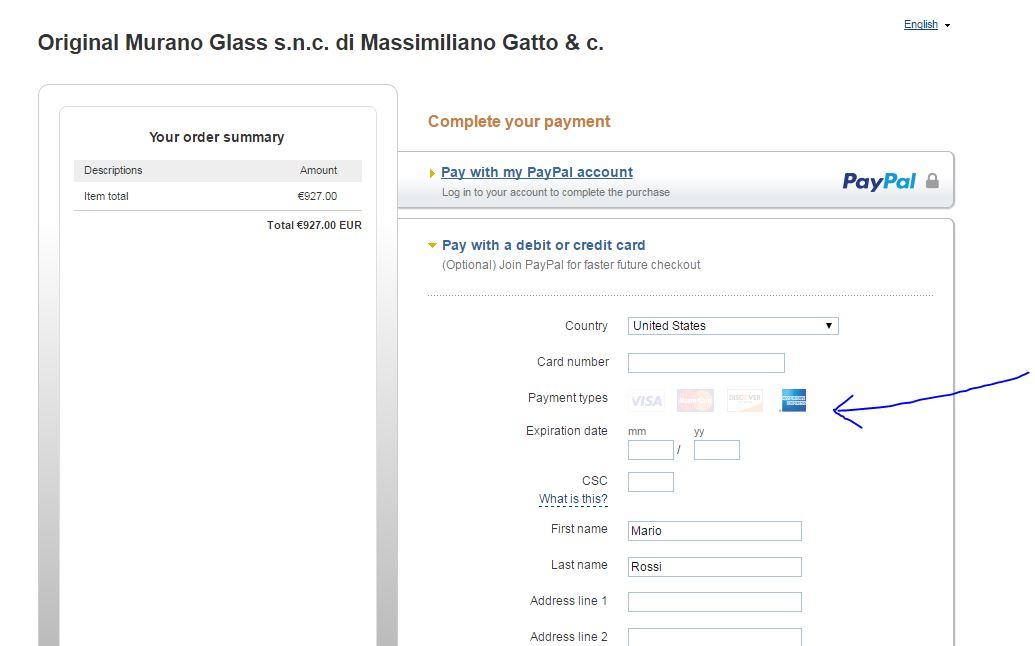Select the MasterCard payment type icon

point(694,400)
